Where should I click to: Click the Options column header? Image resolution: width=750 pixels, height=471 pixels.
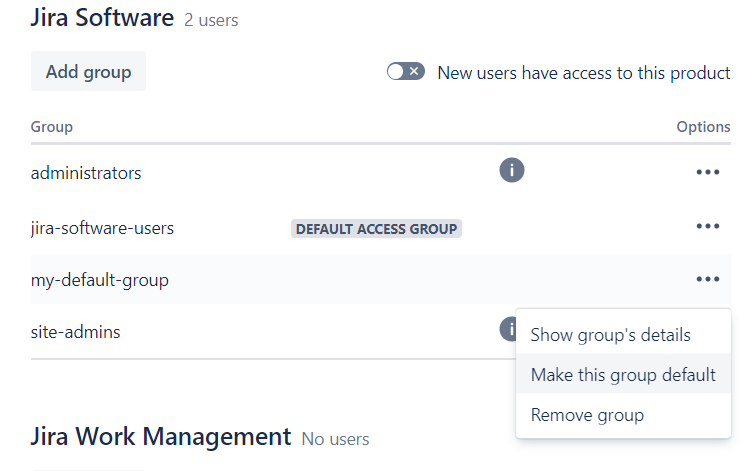click(x=703, y=127)
